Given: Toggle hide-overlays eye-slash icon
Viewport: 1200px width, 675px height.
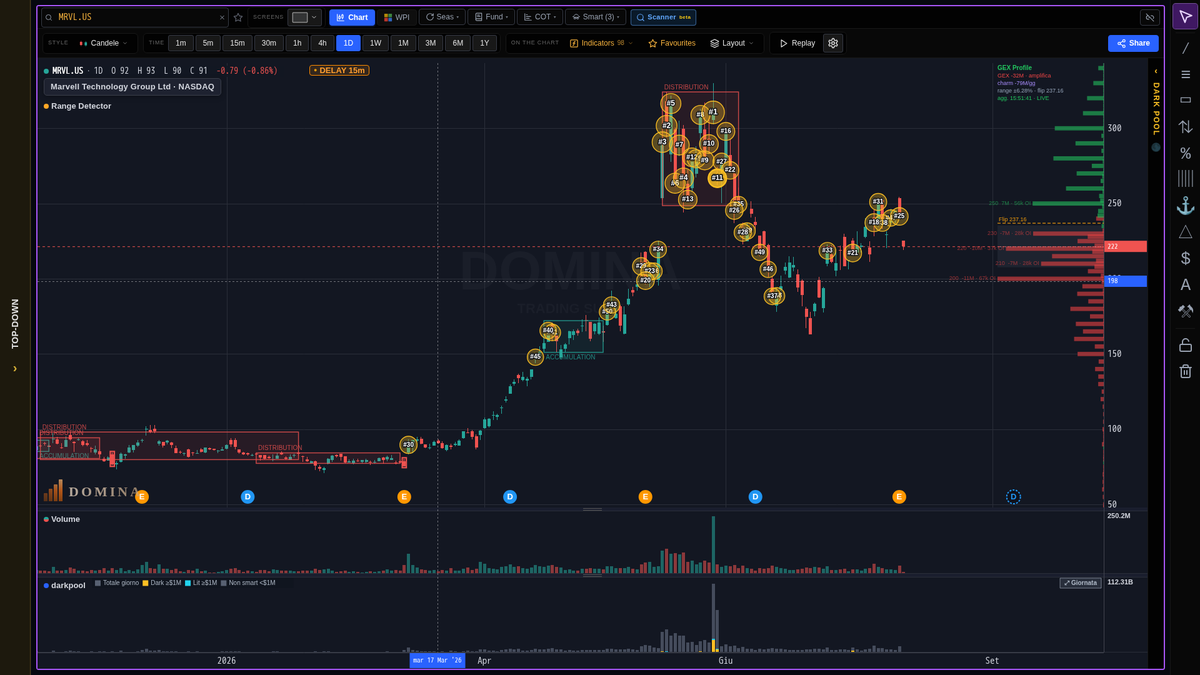Looking at the screenshot, I should click(1149, 17).
